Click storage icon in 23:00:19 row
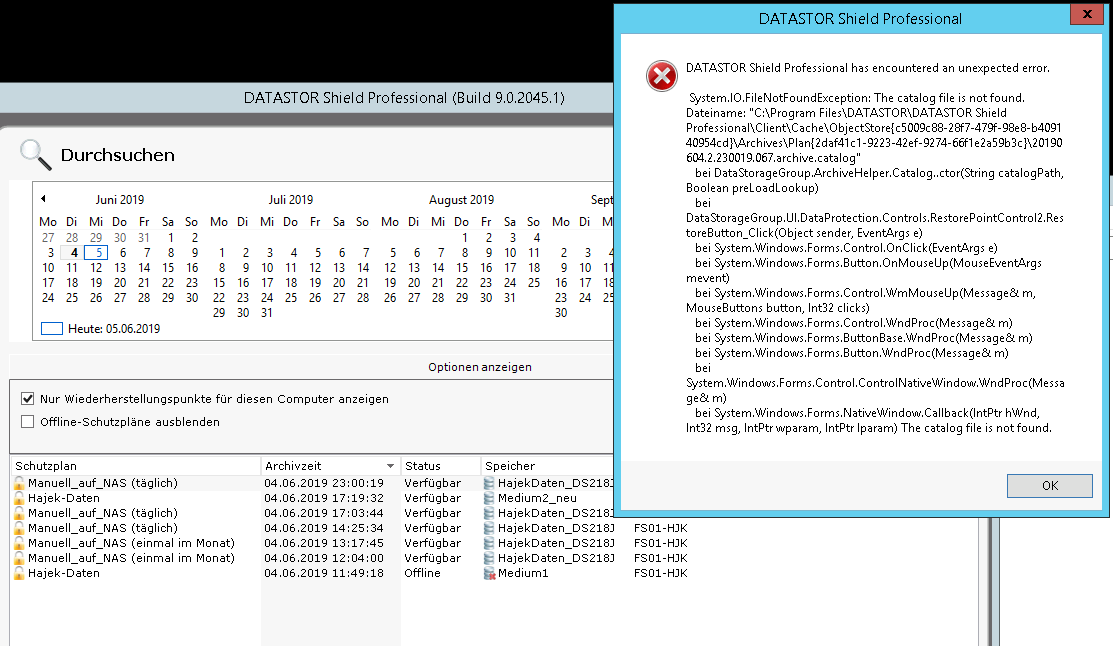The image size is (1113, 646). [489, 483]
